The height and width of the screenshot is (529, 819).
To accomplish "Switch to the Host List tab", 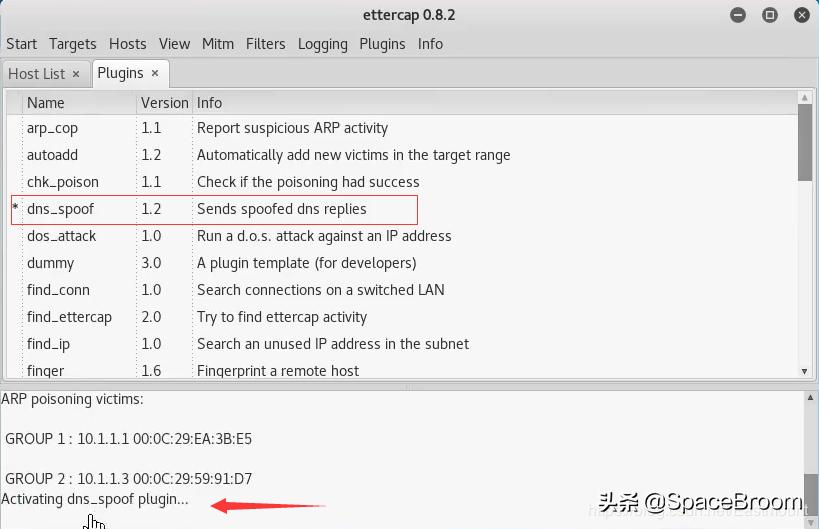I will point(36,74).
